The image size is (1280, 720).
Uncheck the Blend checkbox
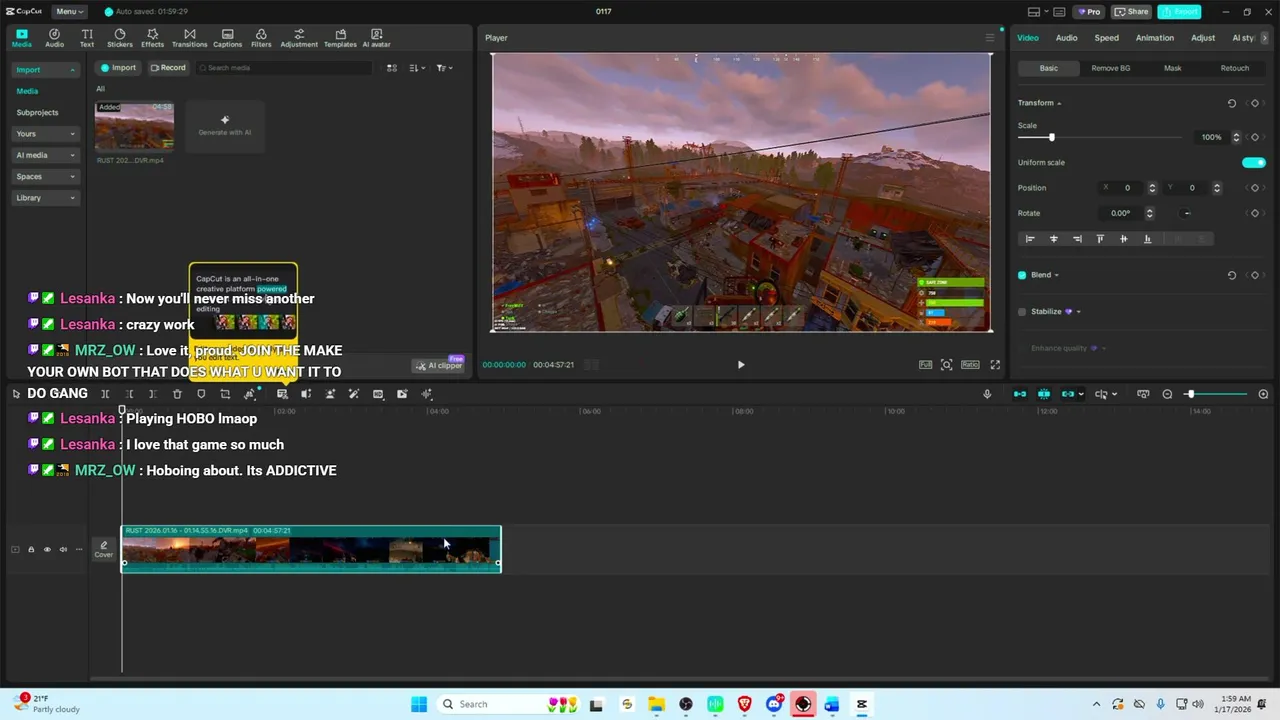(x=1022, y=275)
